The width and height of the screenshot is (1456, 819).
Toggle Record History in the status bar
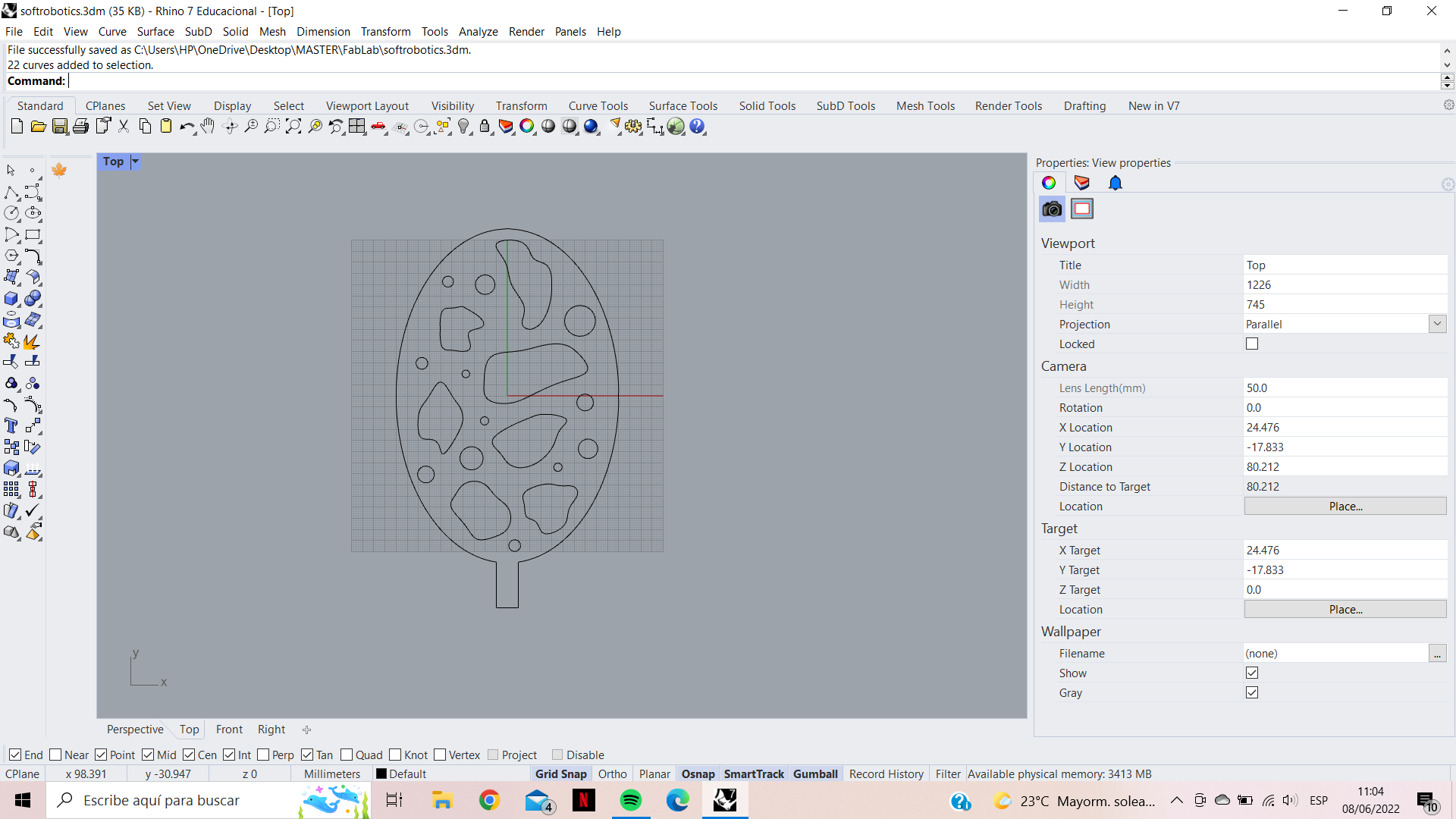pos(886,773)
